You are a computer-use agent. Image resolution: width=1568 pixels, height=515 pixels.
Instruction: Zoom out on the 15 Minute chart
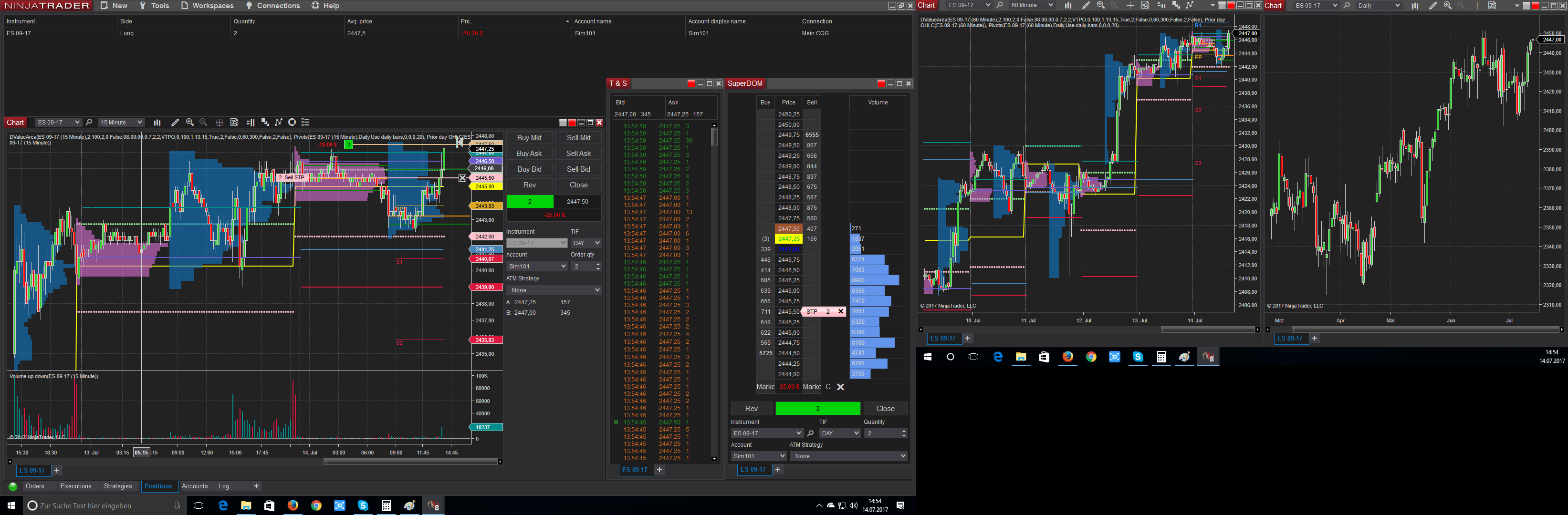click(203, 122)
